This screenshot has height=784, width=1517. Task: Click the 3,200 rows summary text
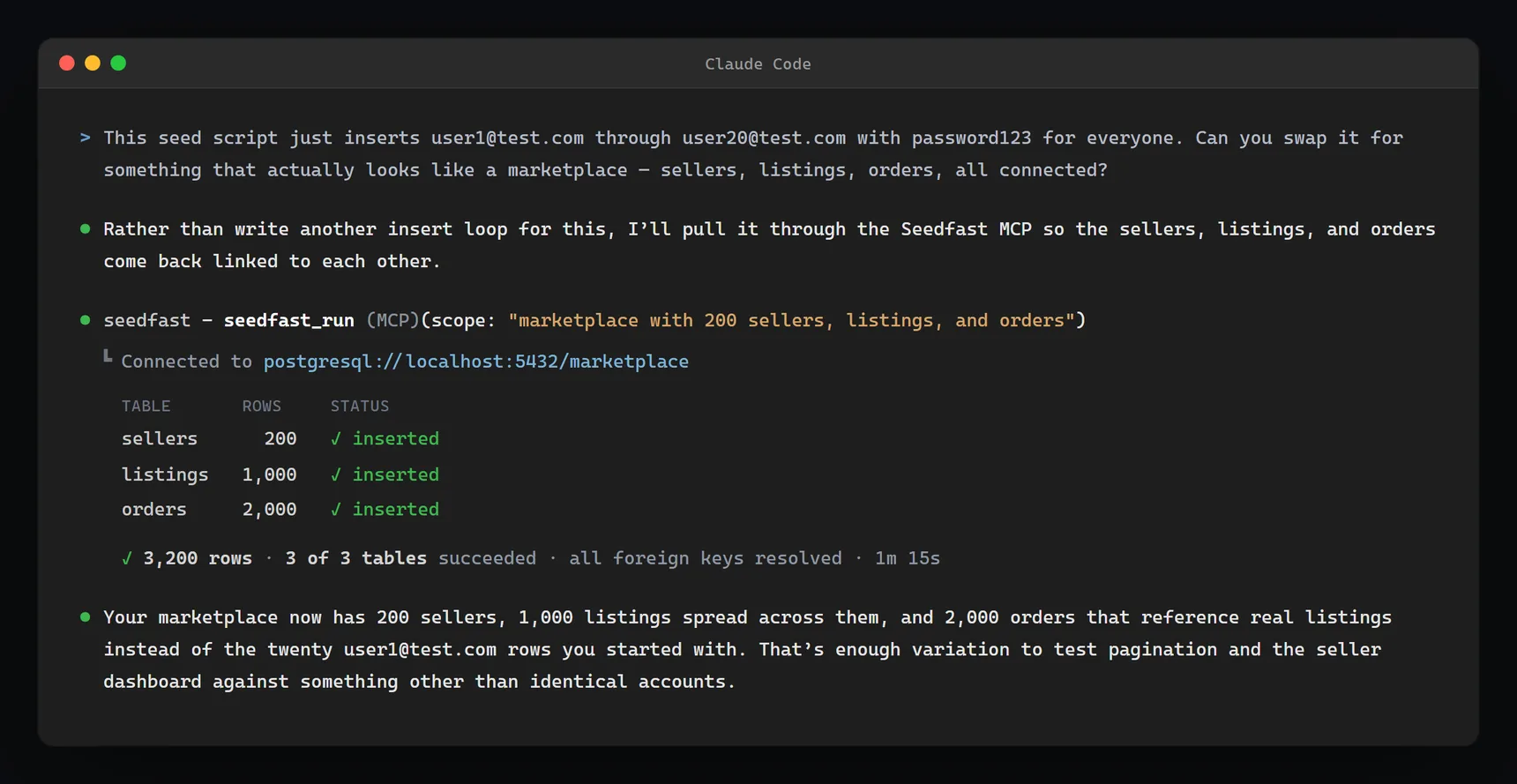pos(198,558)
